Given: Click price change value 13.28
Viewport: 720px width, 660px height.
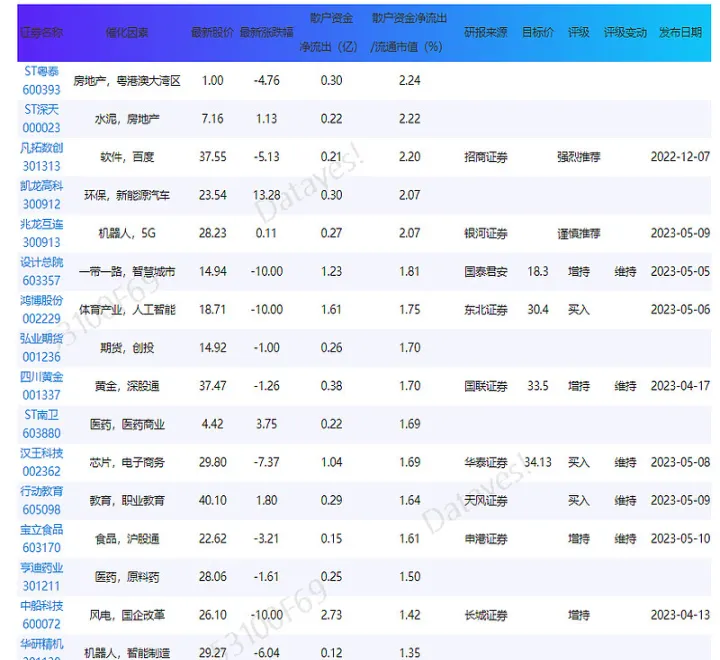Looking at the screenshot, I should tap(267, 195).
